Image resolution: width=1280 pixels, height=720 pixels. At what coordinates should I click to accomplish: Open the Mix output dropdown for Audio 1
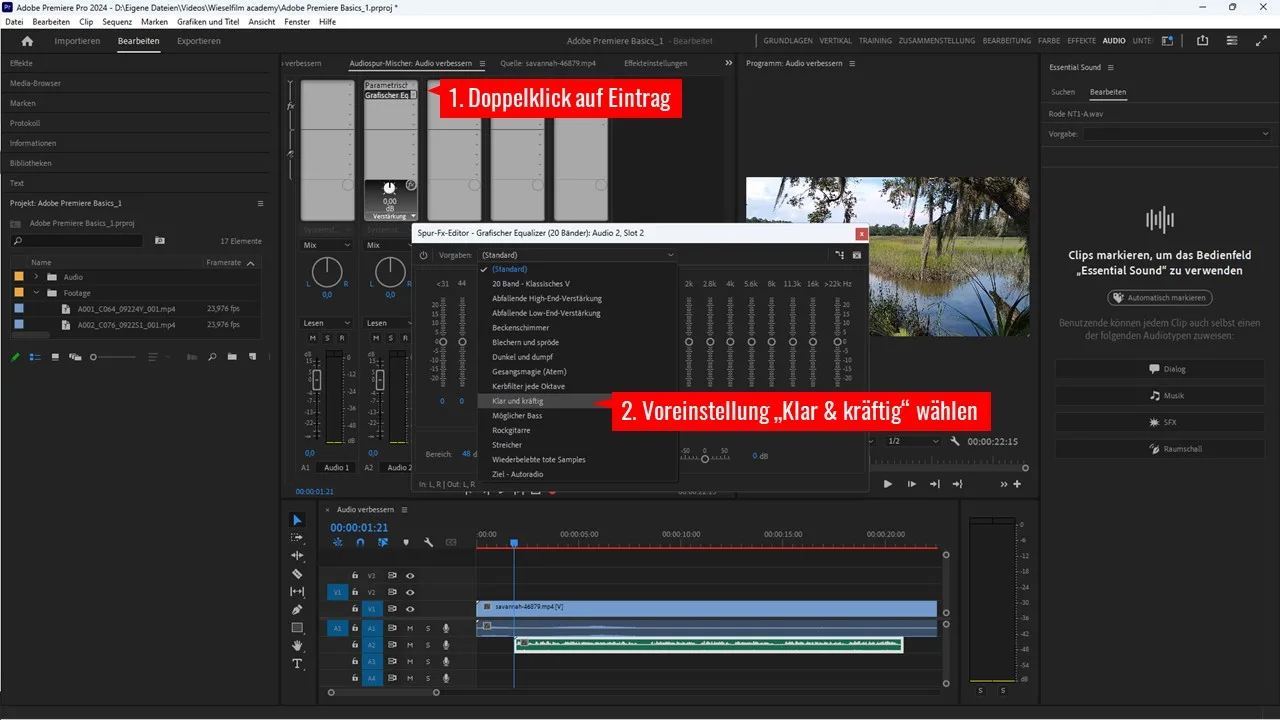point(327,245)
